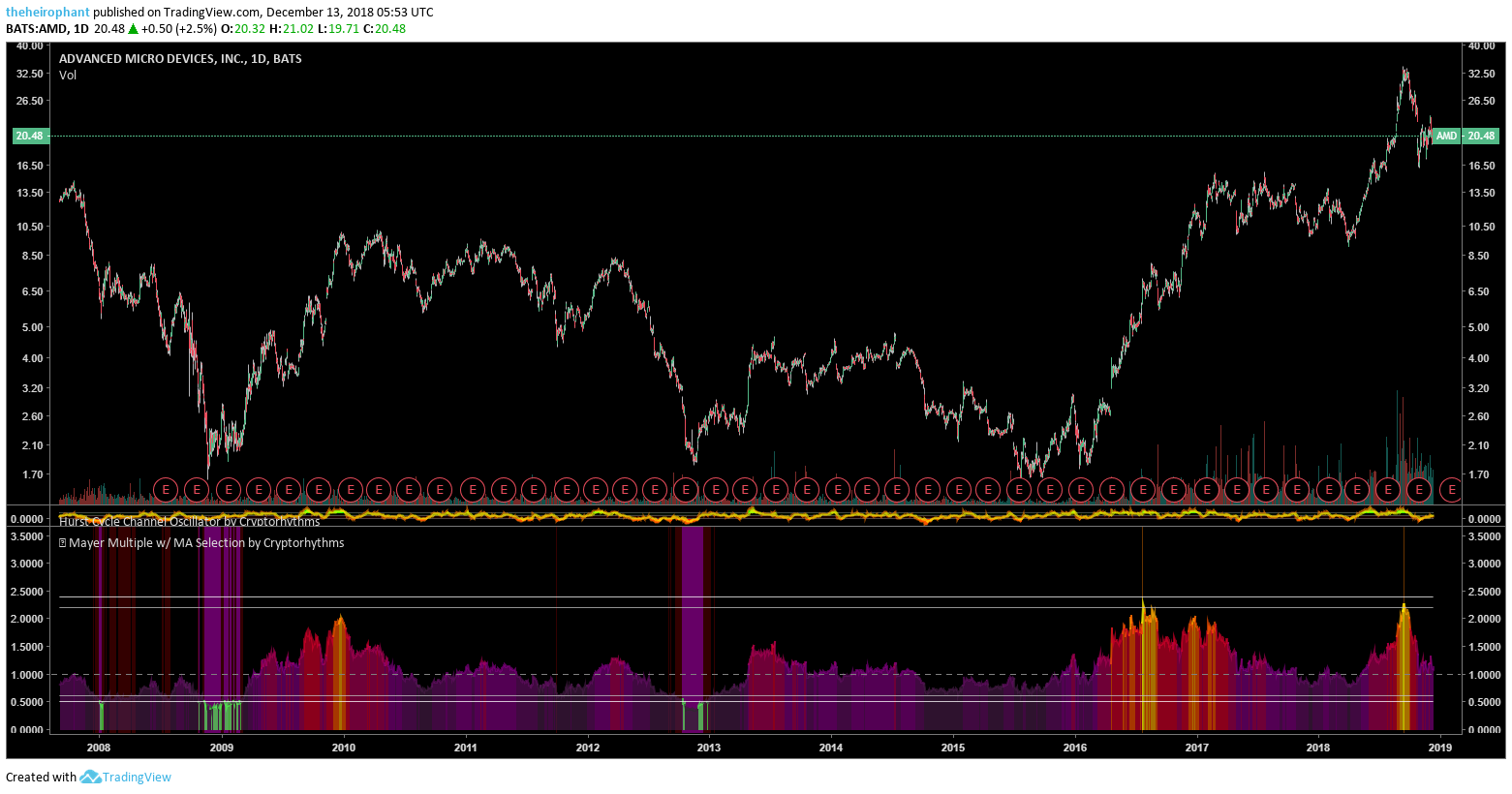
Task: Click 8.50 on the left price axis
Action: coord(32,257)
